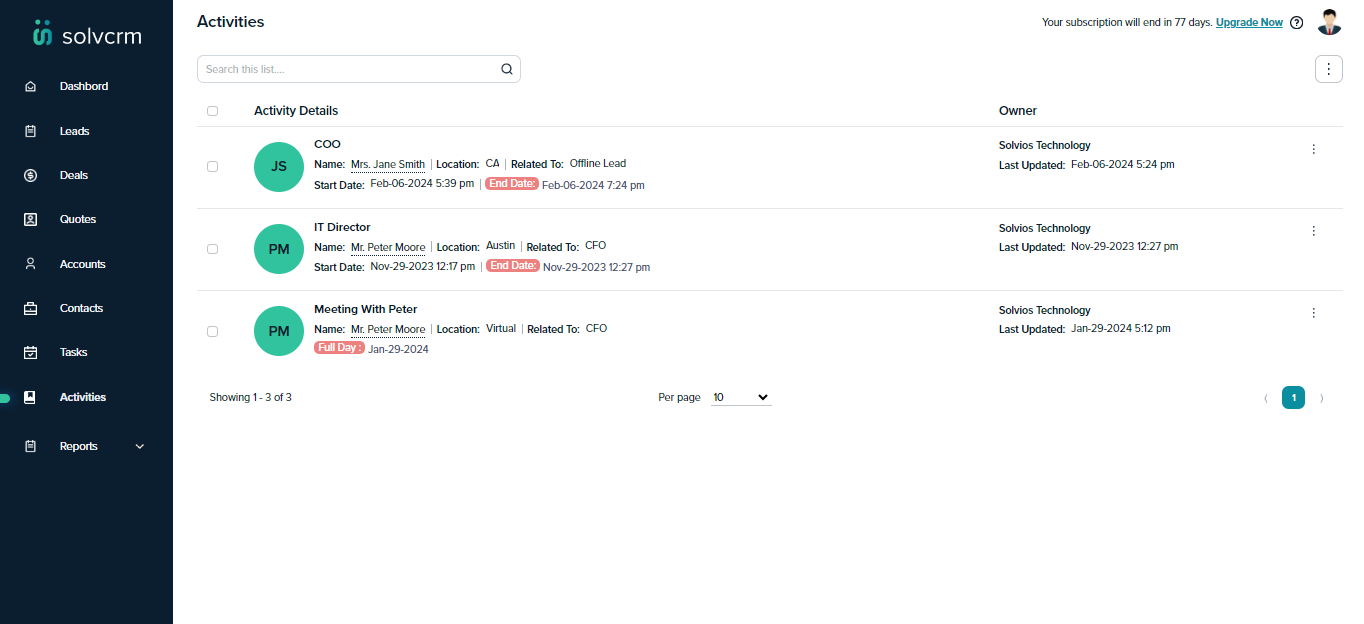Go to next page arrow
The height and width of the screenshot is (624, 1364).
(1322, 398)
